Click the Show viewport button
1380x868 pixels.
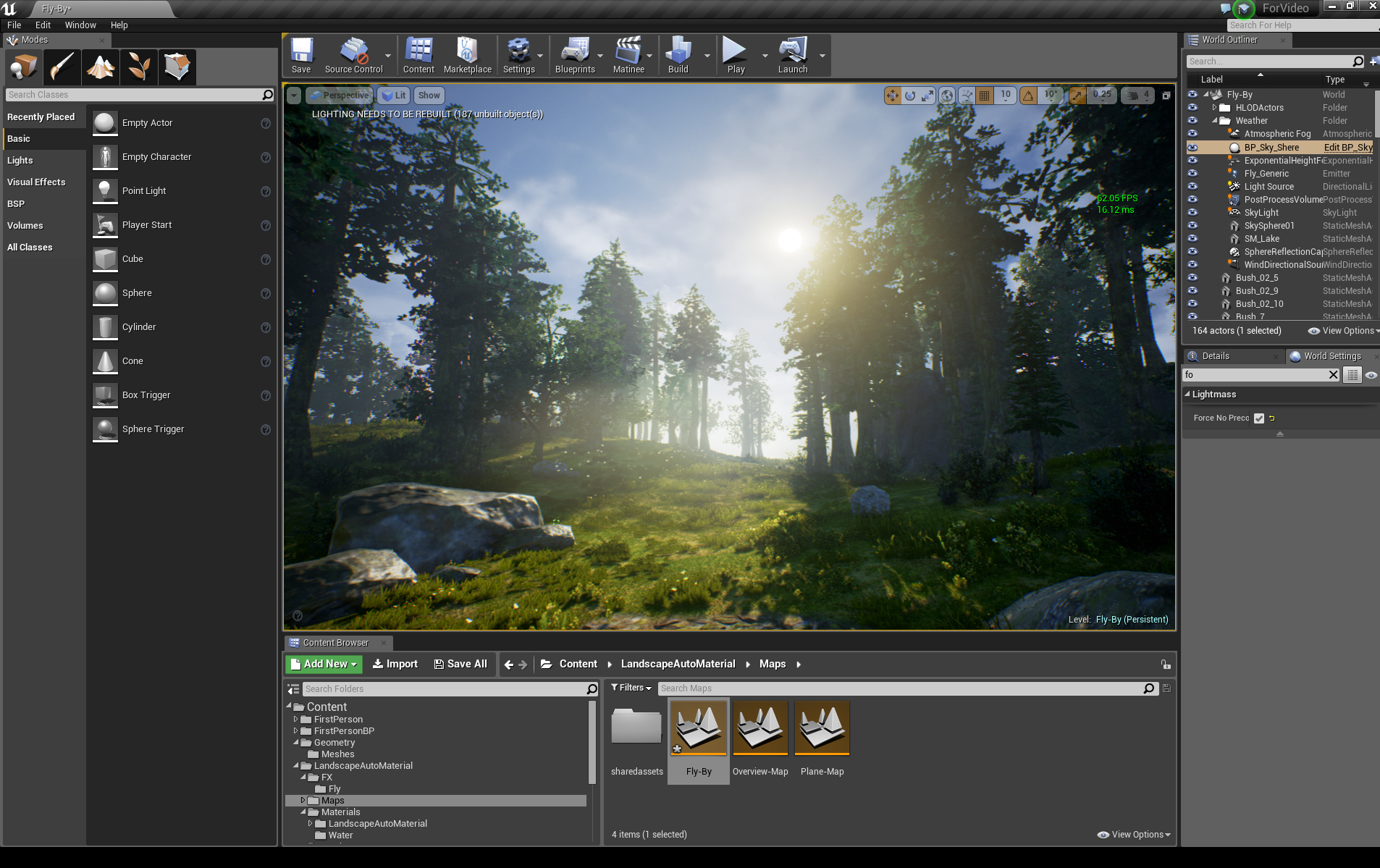coord(429,96)
